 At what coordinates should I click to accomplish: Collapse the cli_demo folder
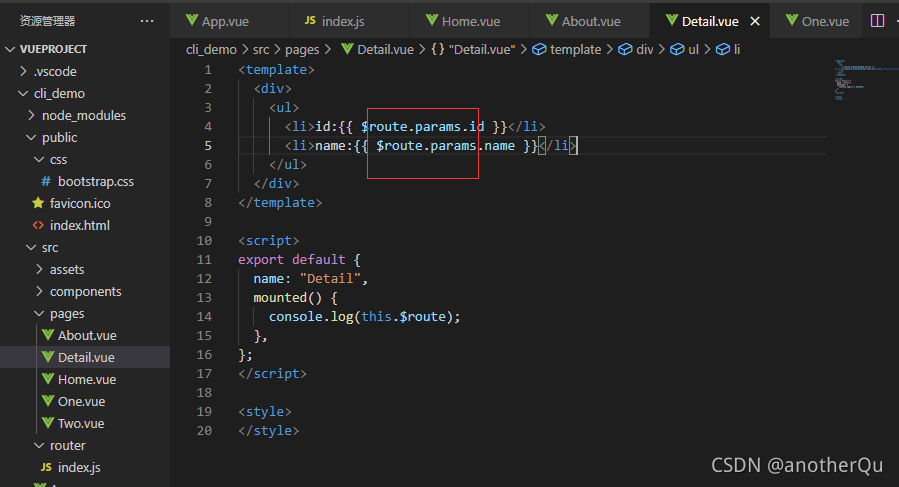(85, 93)
